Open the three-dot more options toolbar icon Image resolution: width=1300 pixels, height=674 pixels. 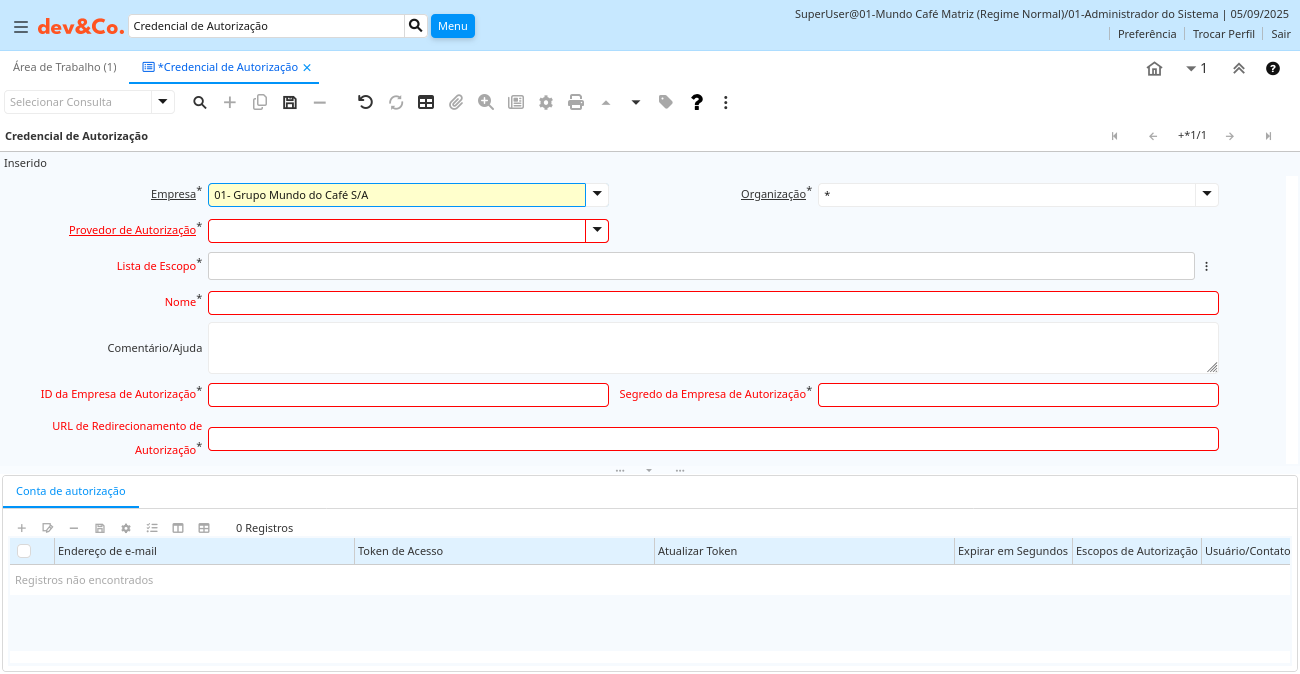click(x=726, y=102)
